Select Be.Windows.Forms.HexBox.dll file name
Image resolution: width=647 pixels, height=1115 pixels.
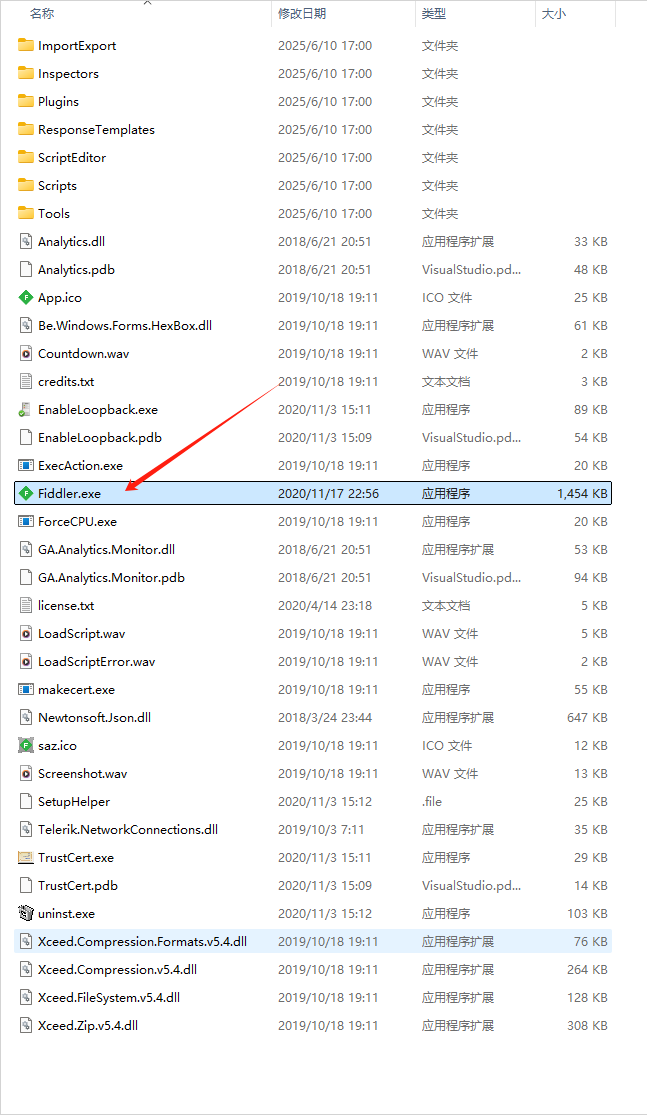(x=125, y=326)
